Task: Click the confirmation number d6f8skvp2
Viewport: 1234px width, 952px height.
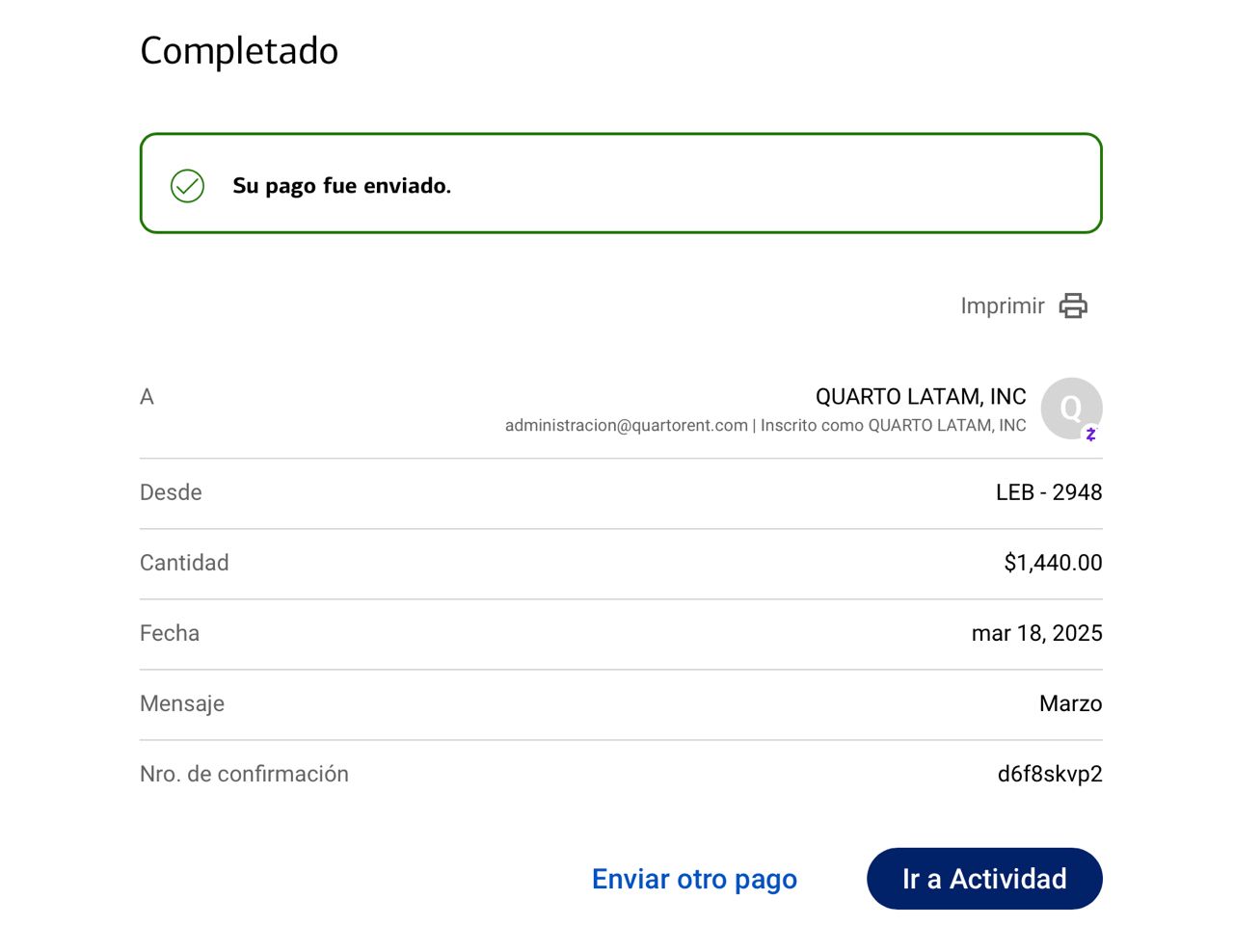Action: tap(1049, 774)
